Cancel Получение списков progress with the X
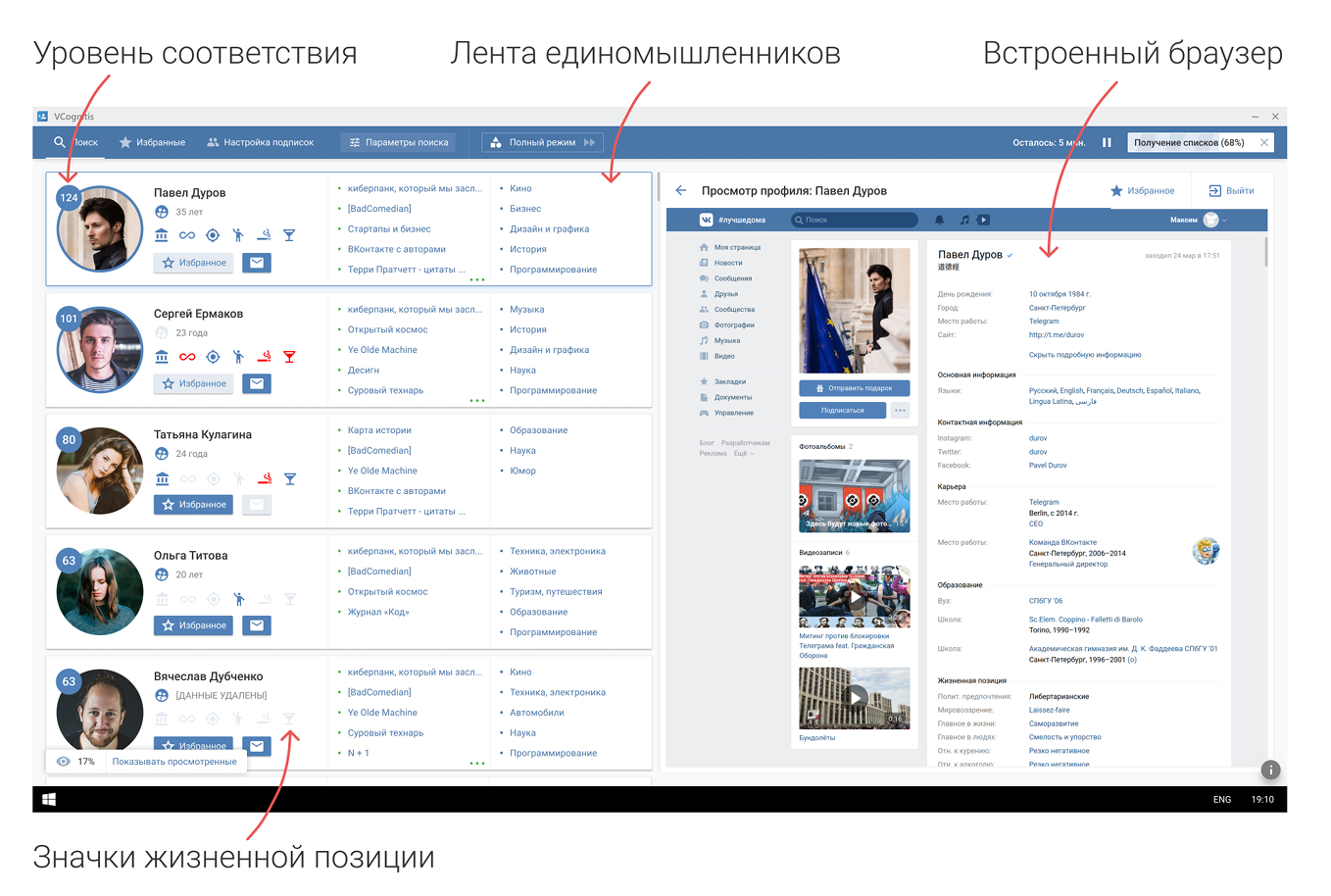 click(x=1264, y=142)
